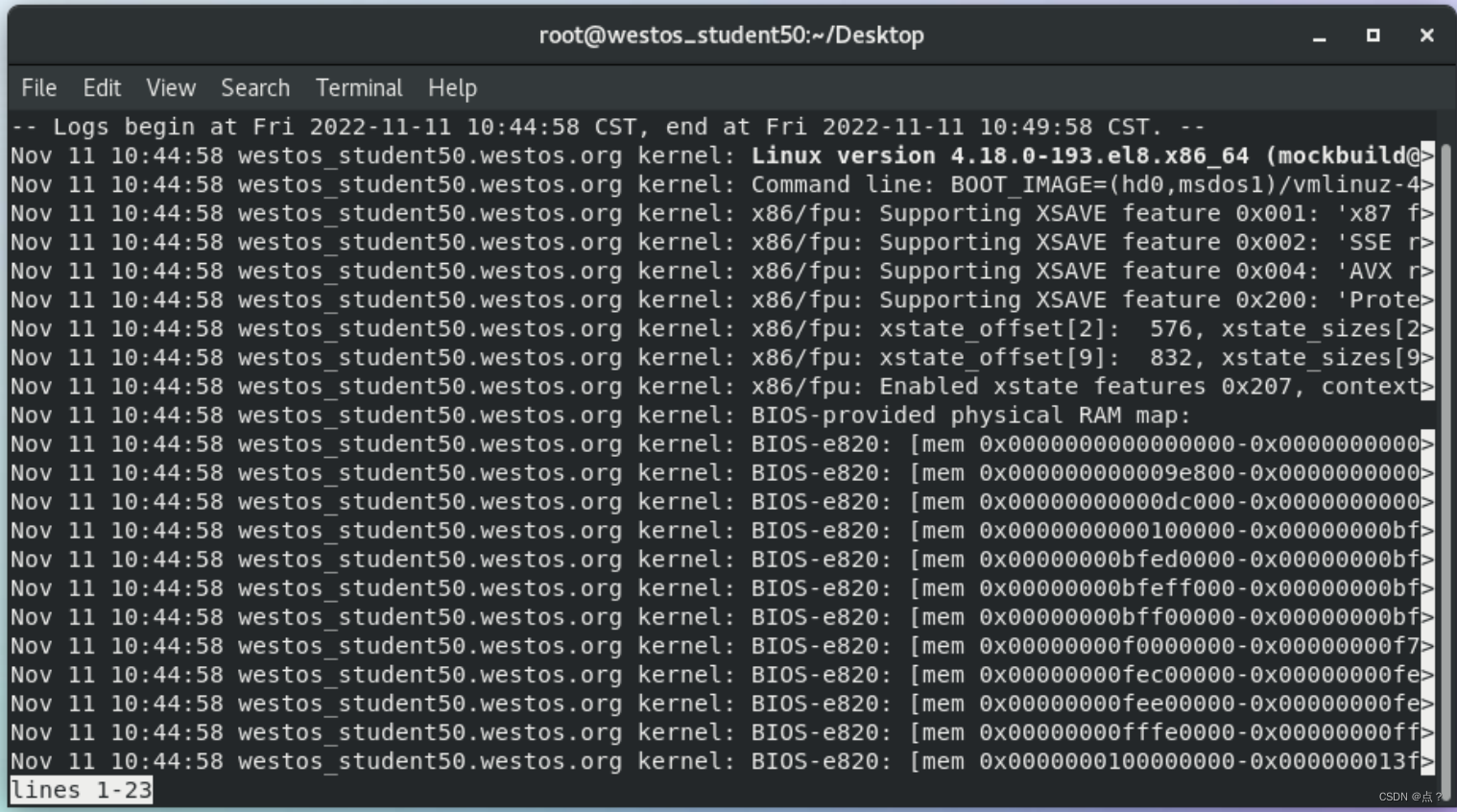This screenshot has height=812, width=1457.
Task: Open the Terminal menu
Action: point(359,88)
